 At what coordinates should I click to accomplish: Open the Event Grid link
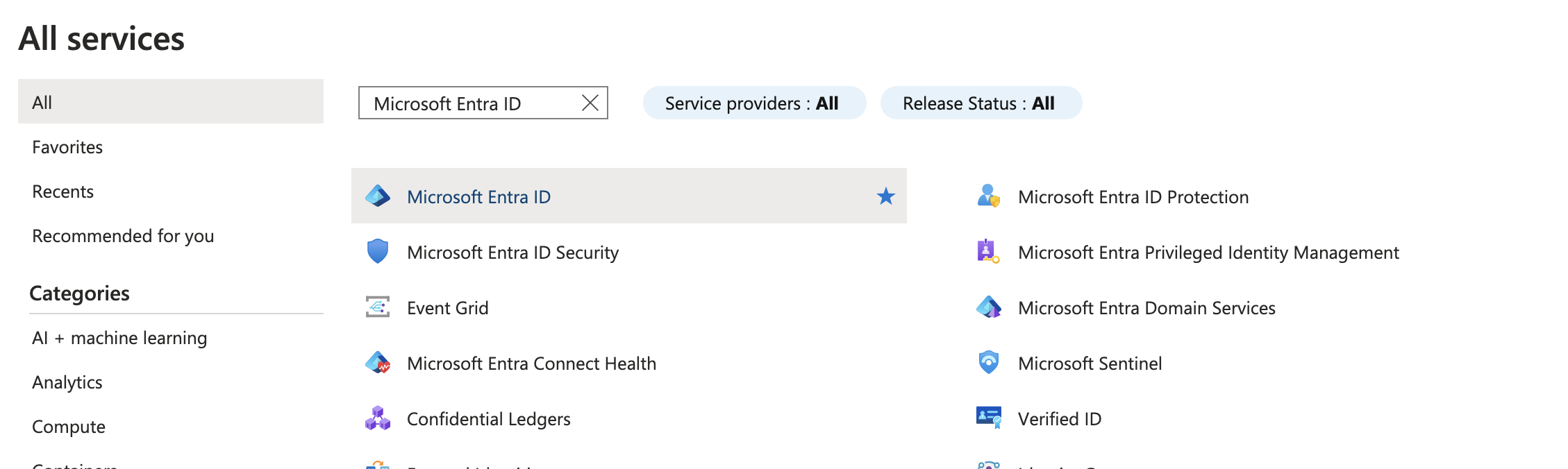(448, 308)
